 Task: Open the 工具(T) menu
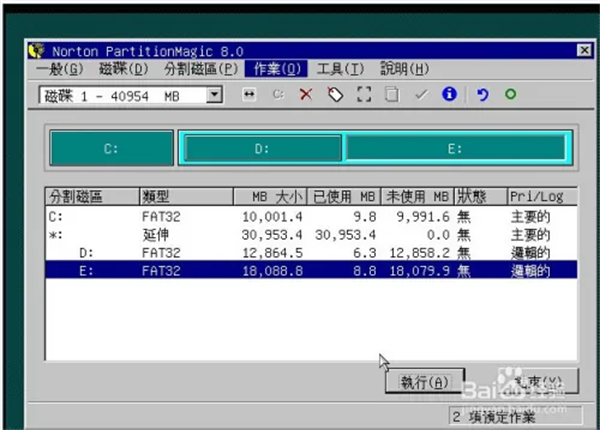tap(340, 69)
